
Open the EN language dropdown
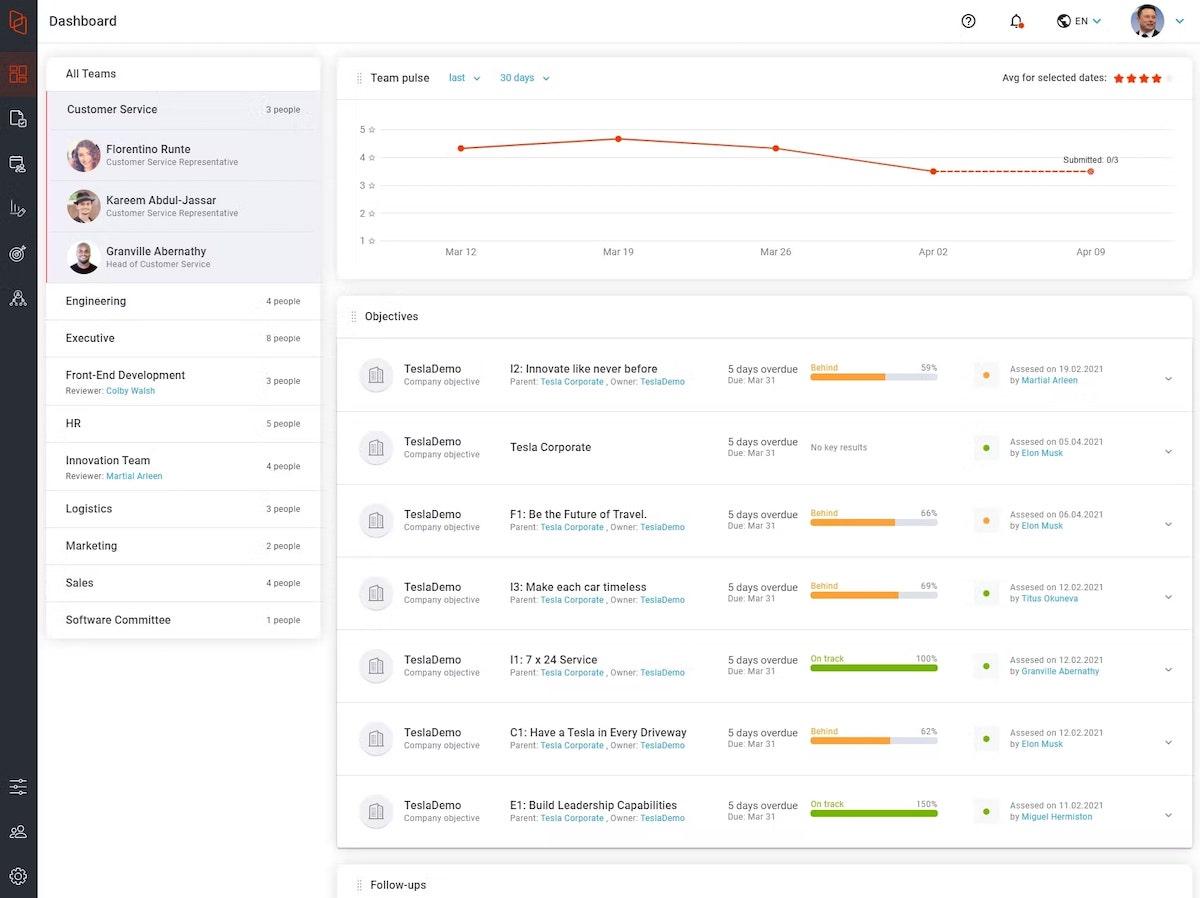click(x=1079, y=21)
